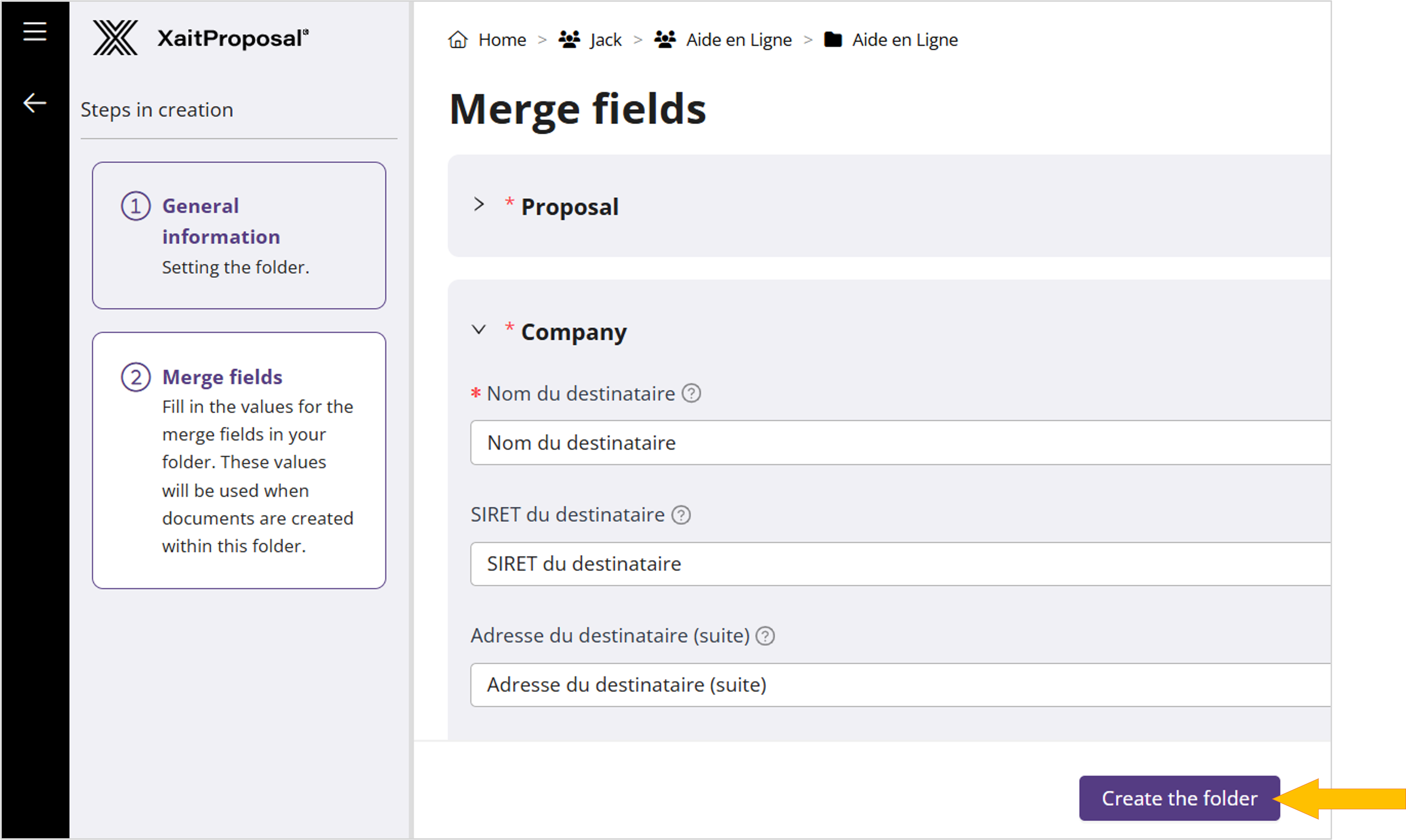1406x840 pixels.
Task: Click the Home breadcrumb house icon
Action: [458, 40]
